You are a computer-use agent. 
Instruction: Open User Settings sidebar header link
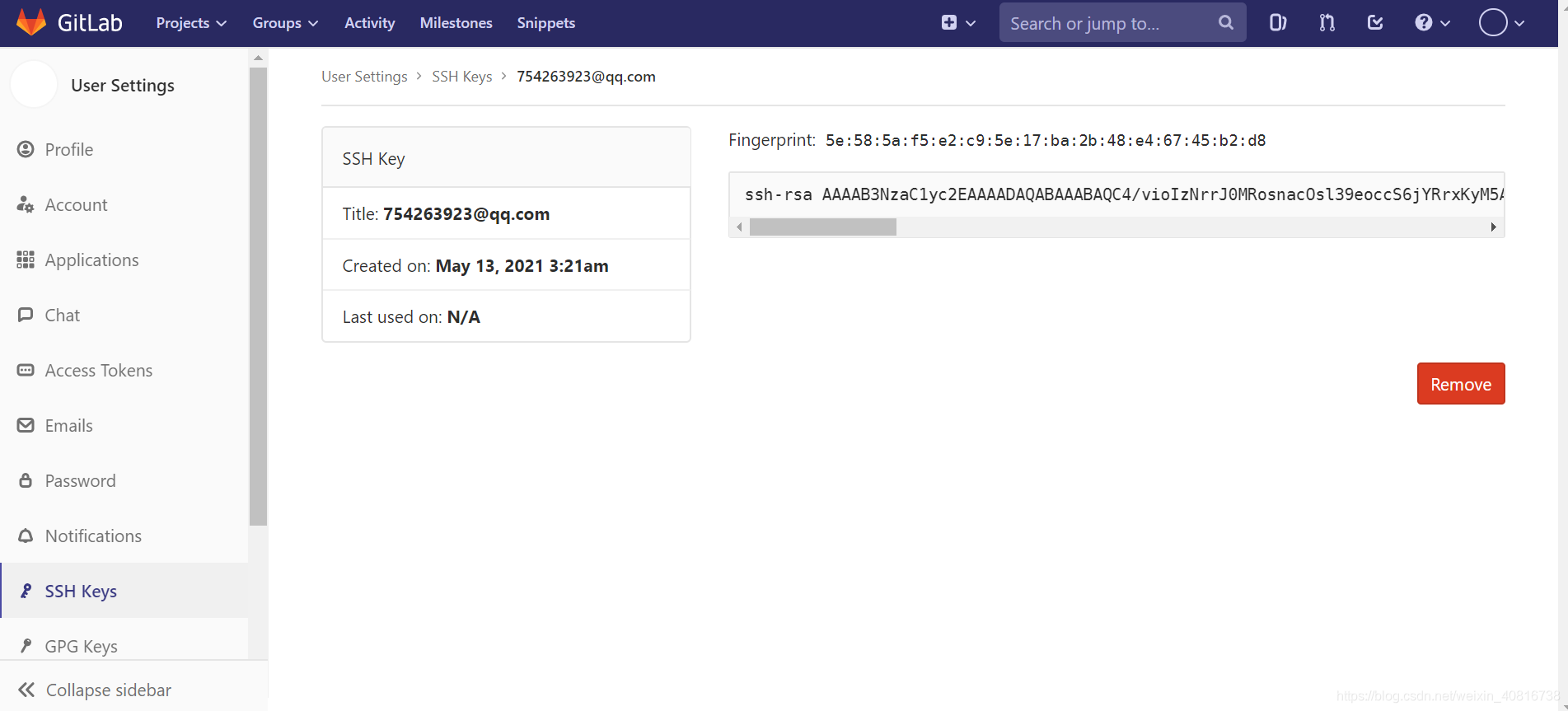(123, 86)
